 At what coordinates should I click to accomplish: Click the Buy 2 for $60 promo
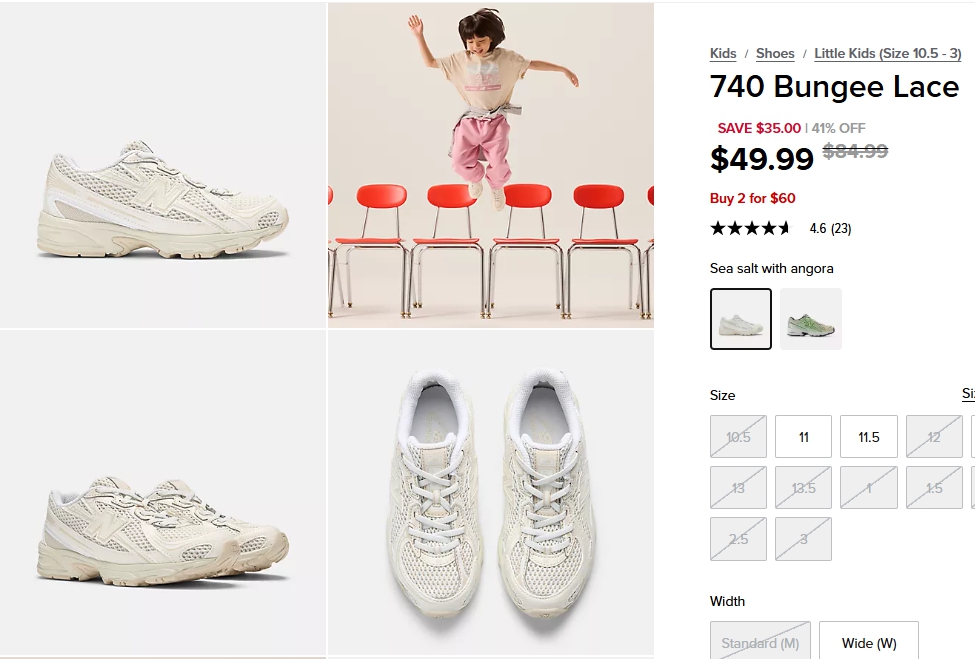click(x=753, y=198)
